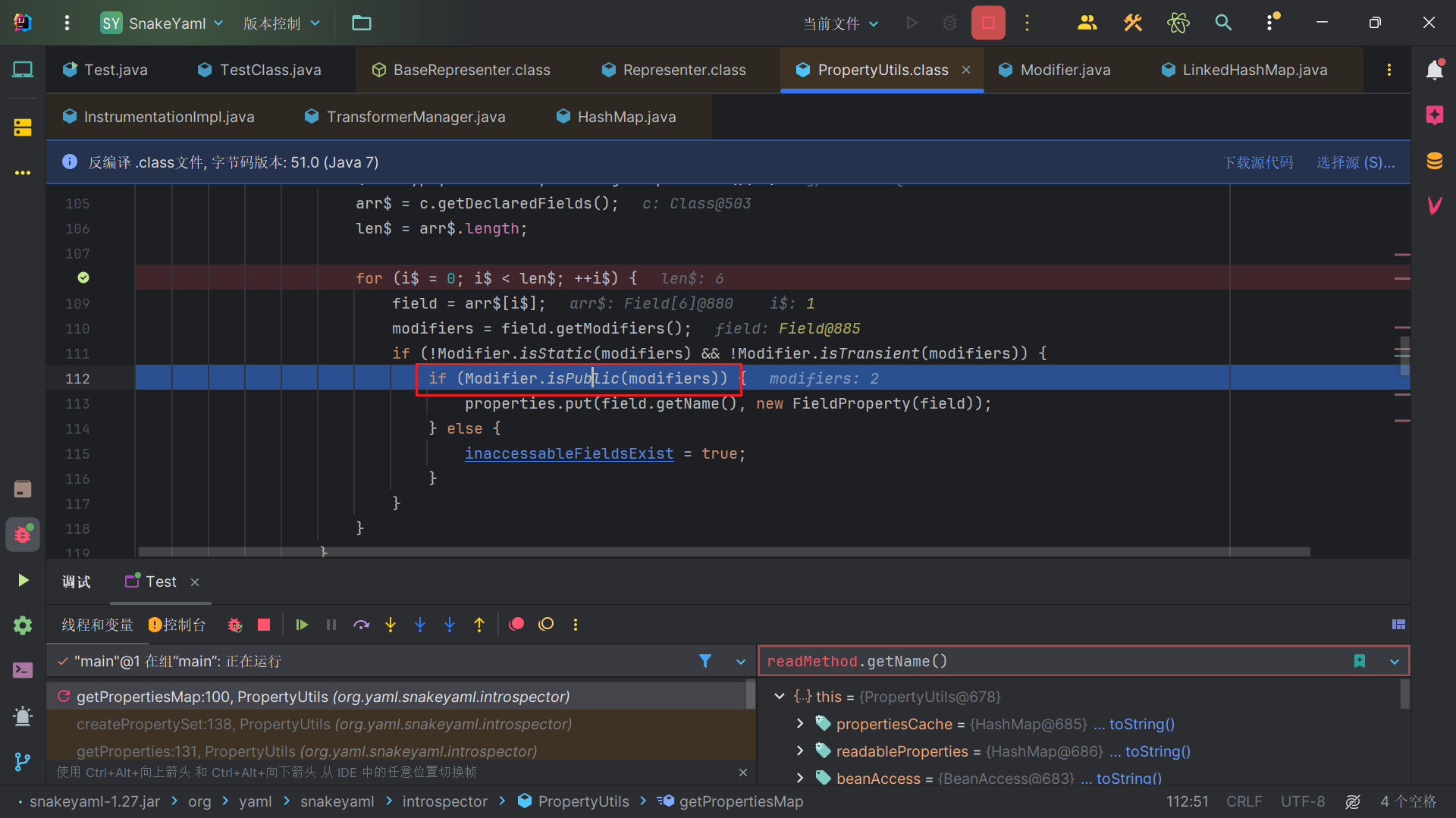The image size is (1456, 818).
Task: Open the main menu hamburger dots
Action: coord(67,23)
